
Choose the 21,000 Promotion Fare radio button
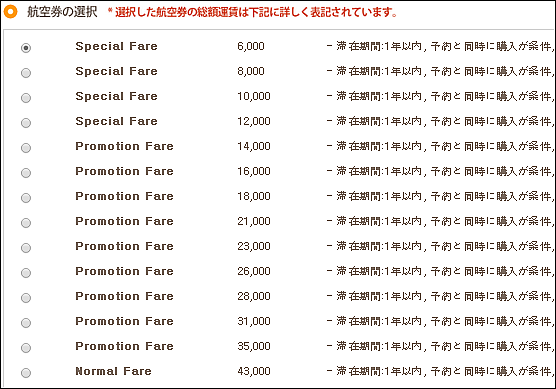26,223
